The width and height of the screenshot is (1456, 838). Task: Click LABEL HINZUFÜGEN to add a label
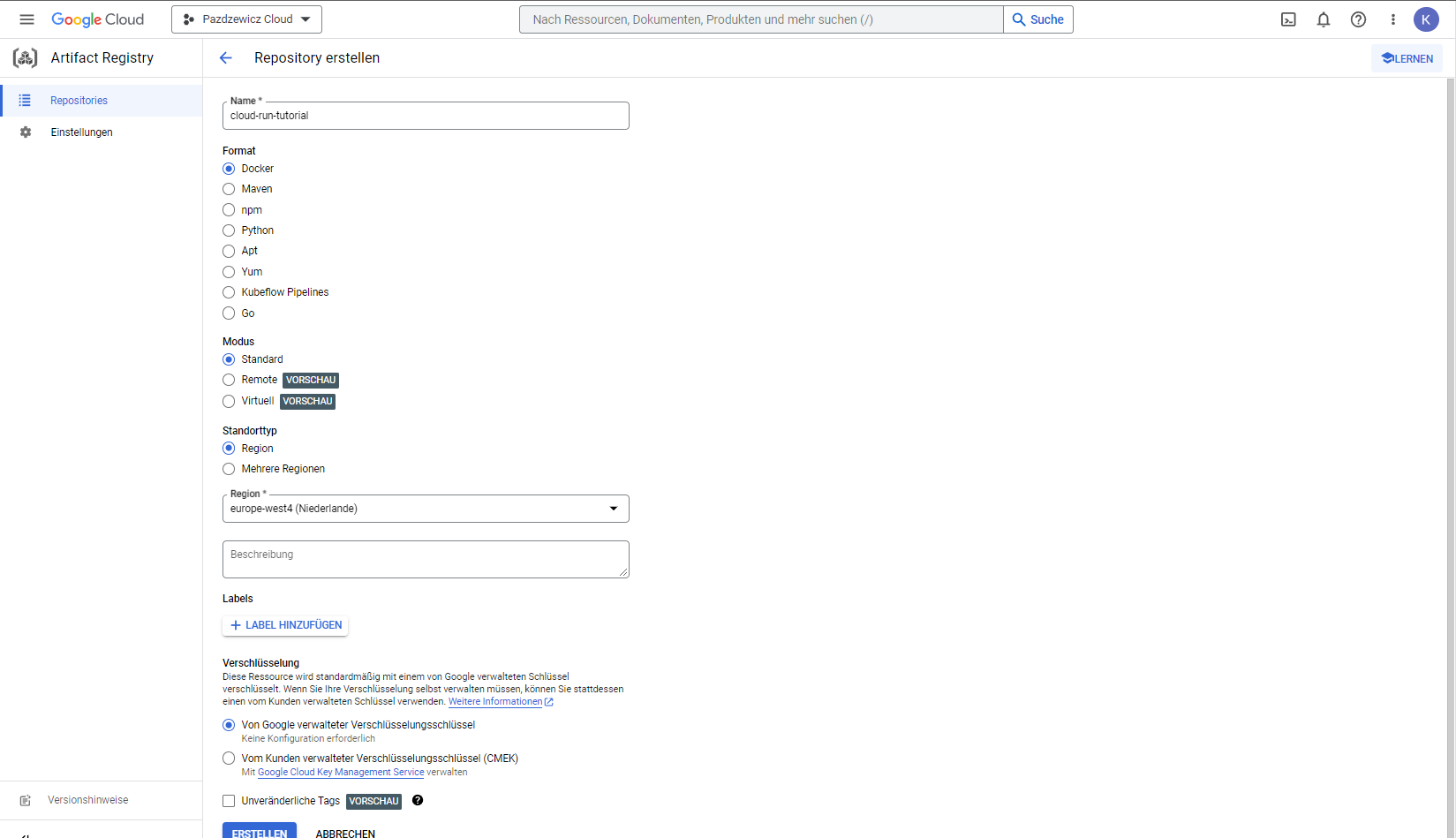[285, 625]
